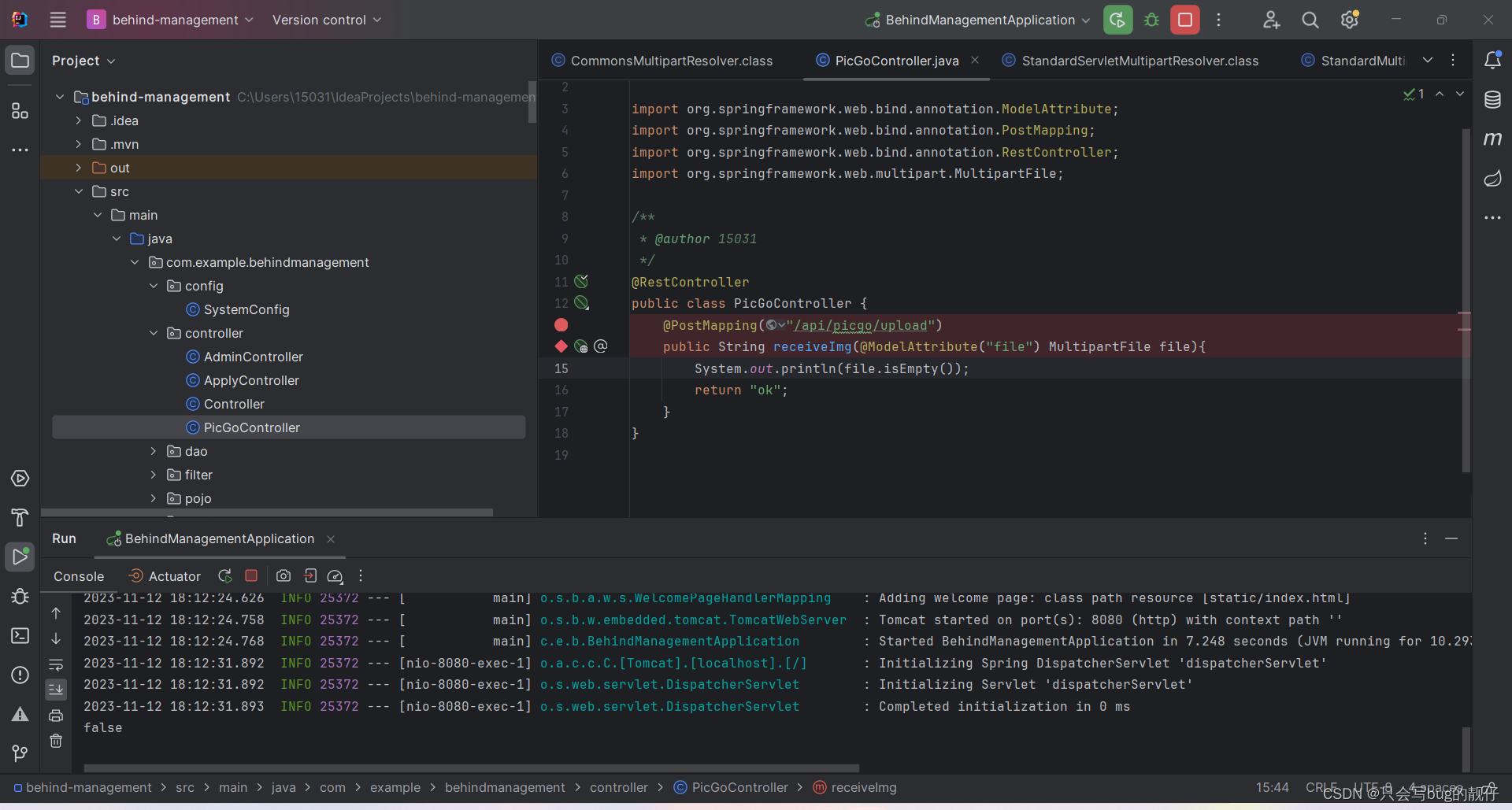The height and width of the screenshot is (810, 1512).
Task: Close the PicGoController.java tab
Action: [x=975, y=60]
